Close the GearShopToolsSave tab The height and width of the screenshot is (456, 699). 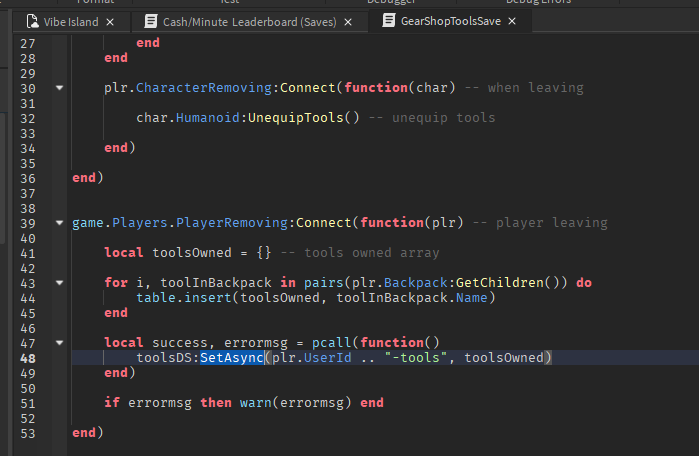tap(512, 21)
